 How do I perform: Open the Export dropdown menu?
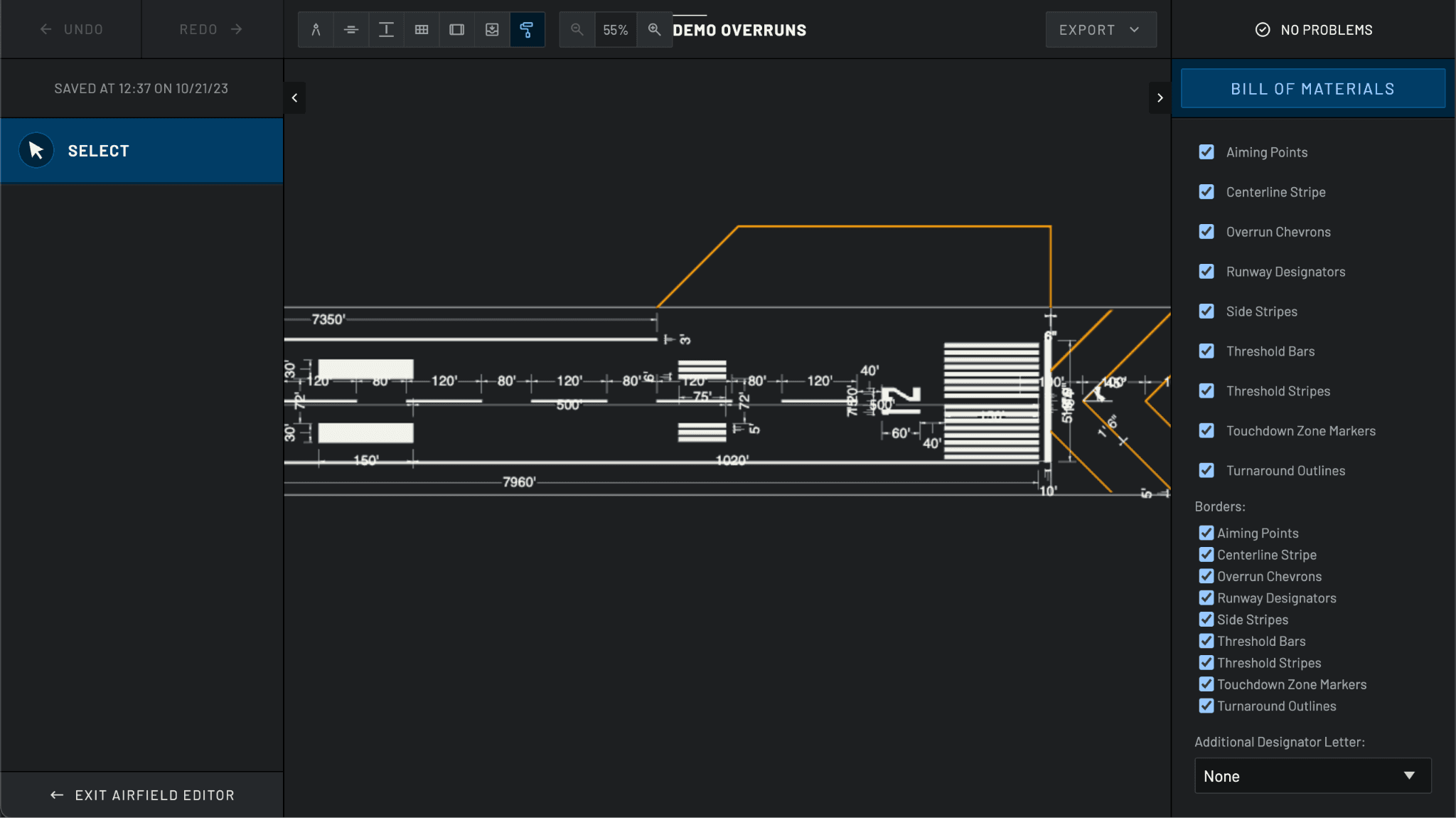coord(1100,30)
